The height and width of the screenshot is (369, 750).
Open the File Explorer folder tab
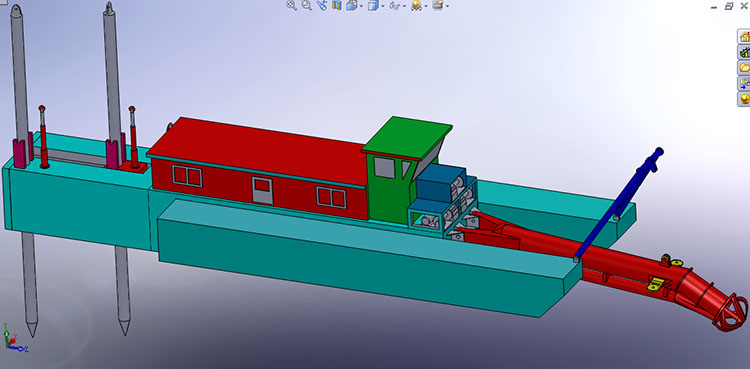(x=744, y=67)
